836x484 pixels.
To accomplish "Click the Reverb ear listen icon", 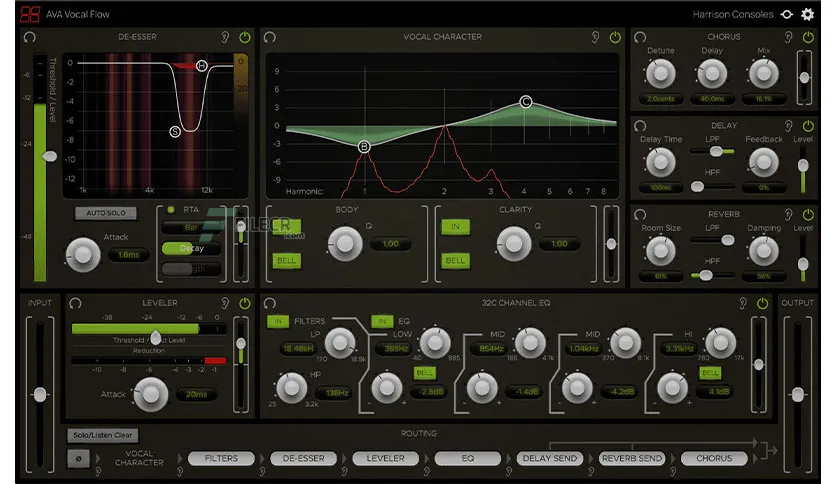I will pos(788,214).
